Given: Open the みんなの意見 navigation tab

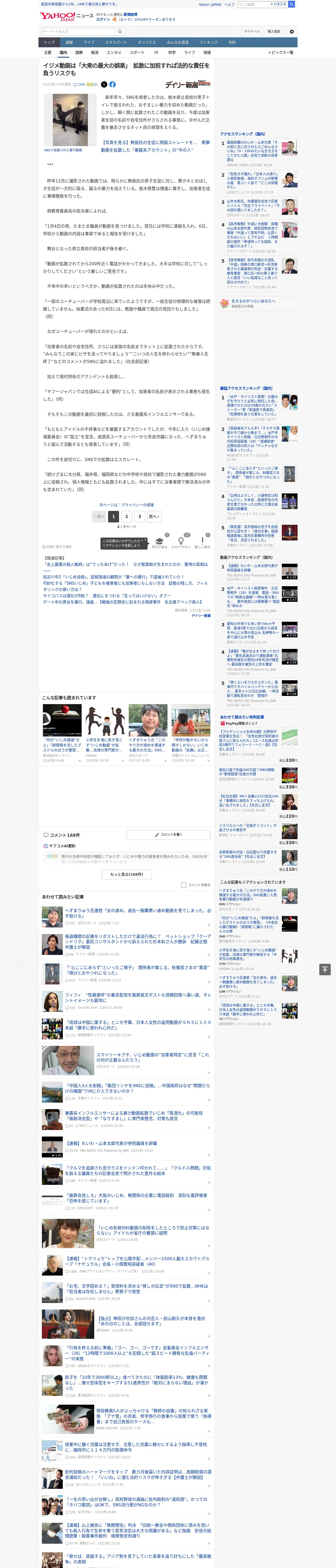Looking at the screenshot, I should tap(178, 43).
